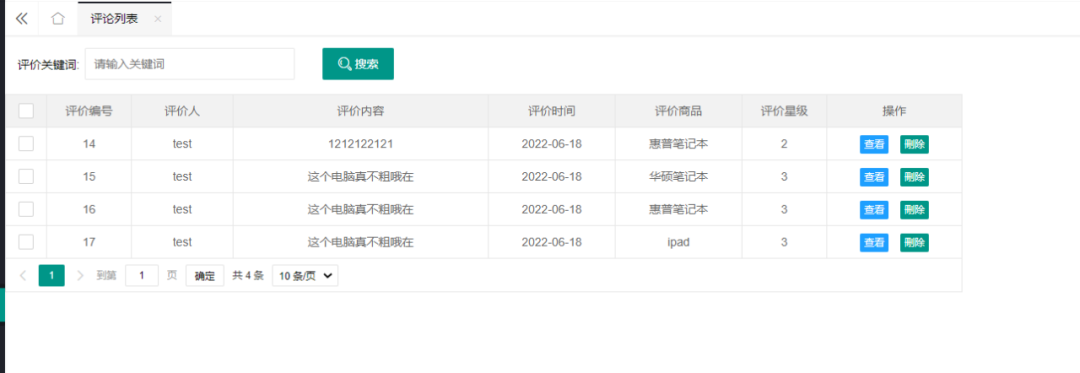Click the 评价内容 column header
Viewport: 1080px width, 373px height.
tap(360, 111)
